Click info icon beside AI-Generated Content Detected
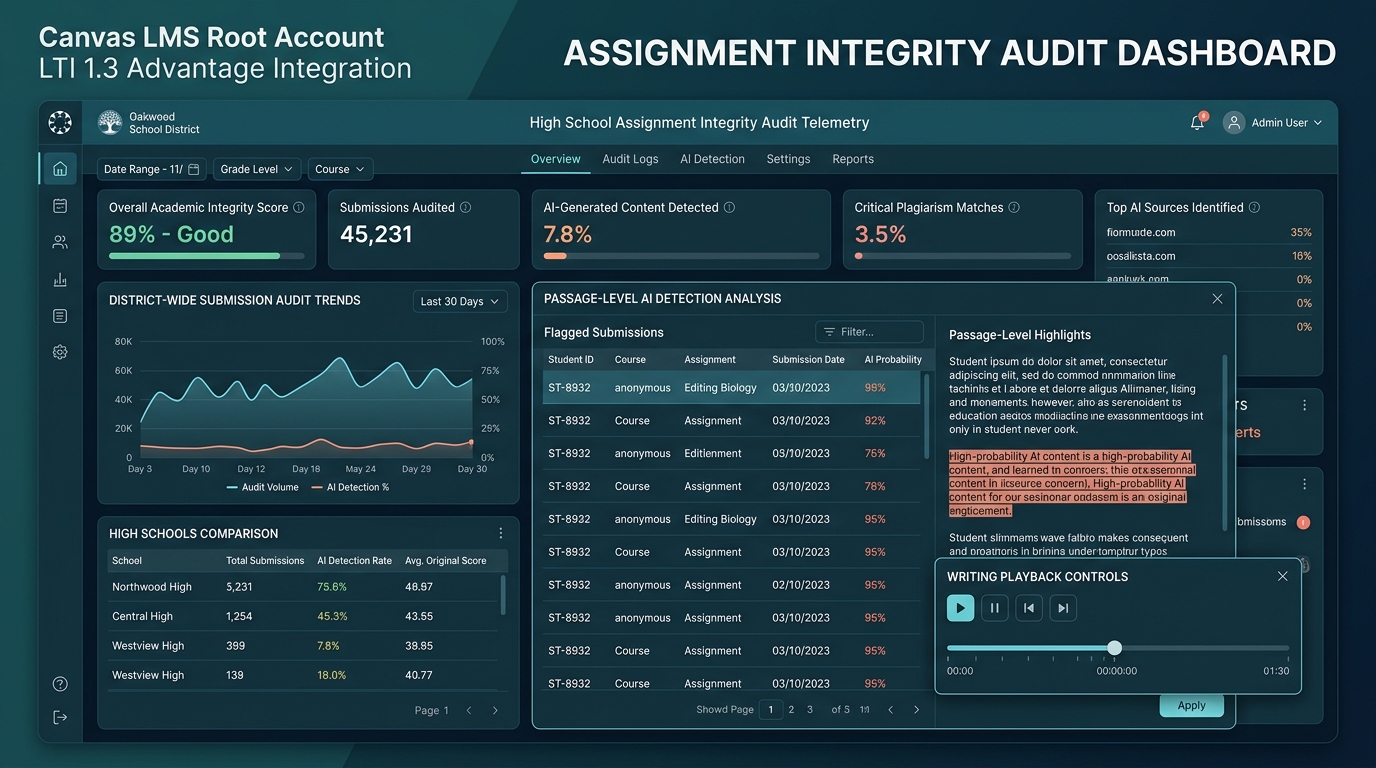 click(x=729, y=208)
